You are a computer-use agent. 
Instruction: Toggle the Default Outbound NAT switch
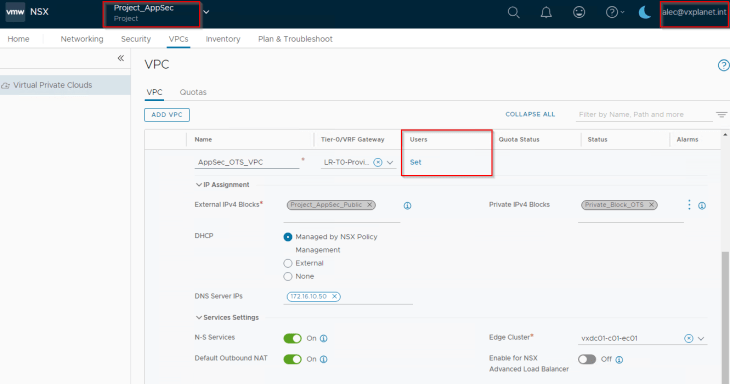[292, 359]
